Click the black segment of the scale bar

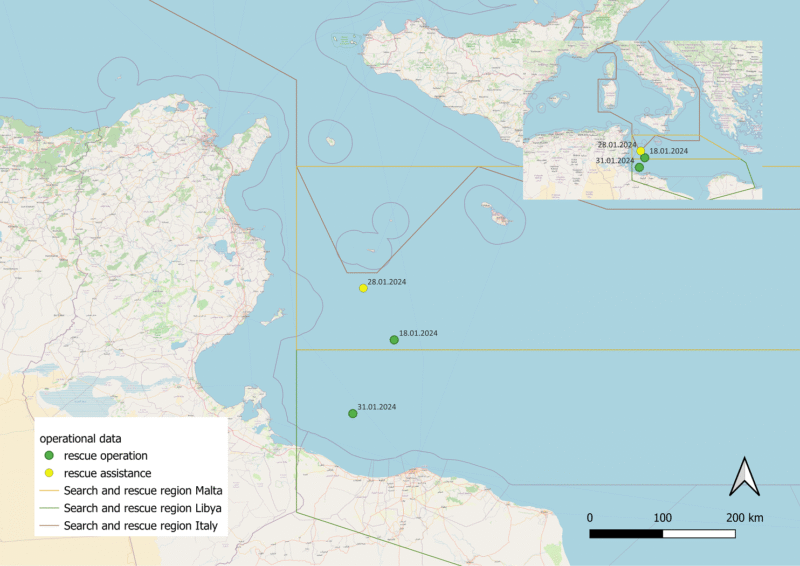tap(627, 534)
